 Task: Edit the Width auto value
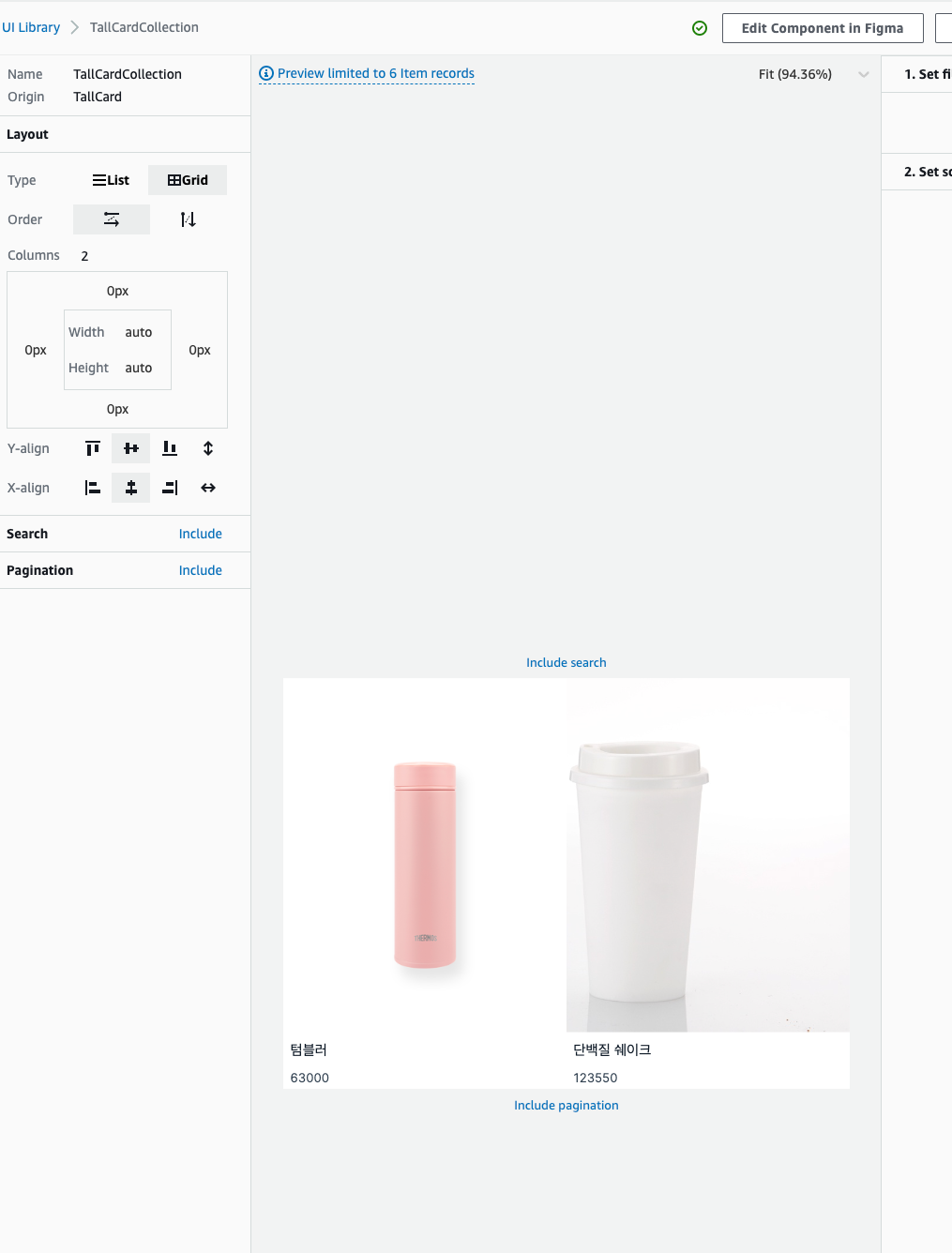coord(139,332)
